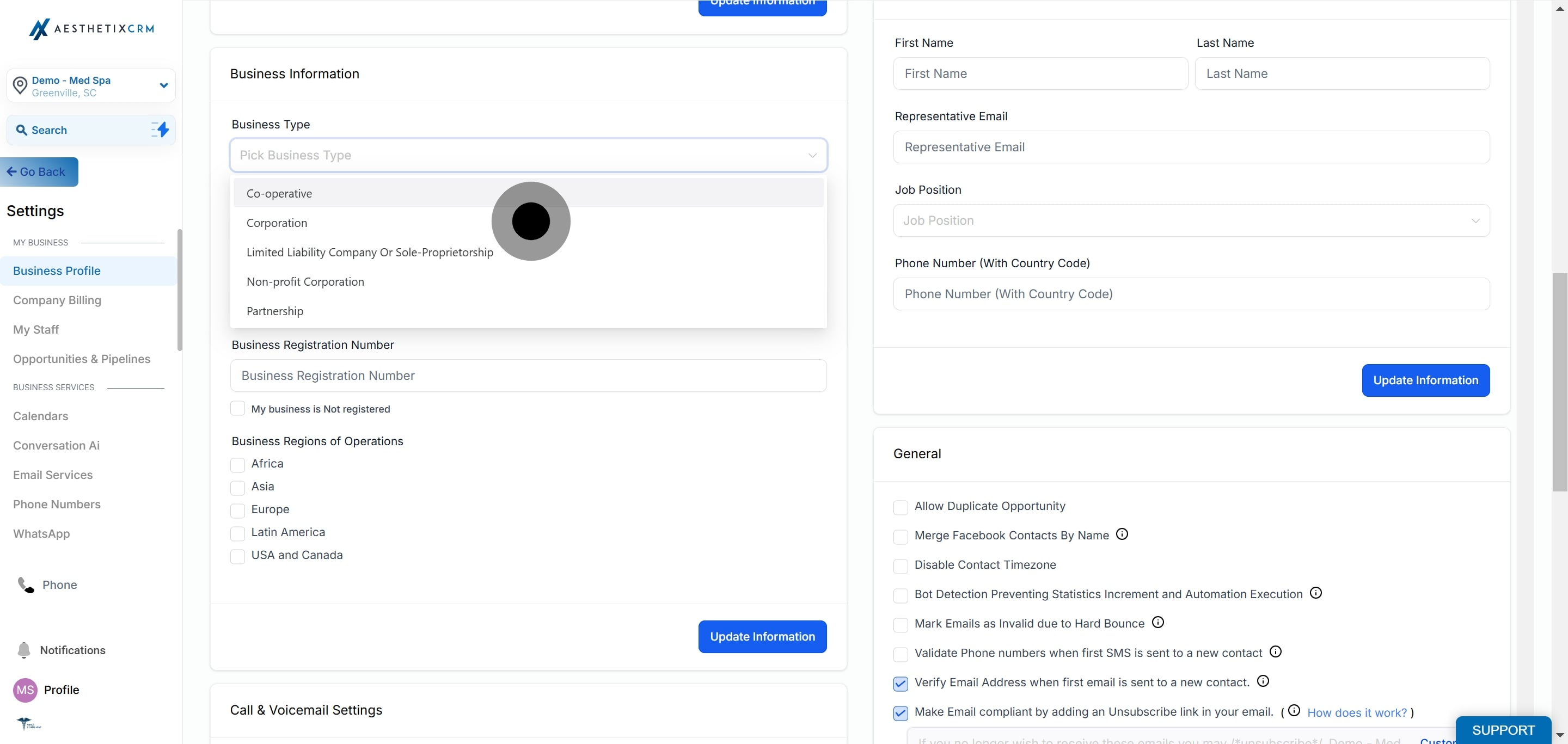The image size is (1568, 744).
Task: Uncheck Verify Email Address checkbox
Action: [901, 683]
